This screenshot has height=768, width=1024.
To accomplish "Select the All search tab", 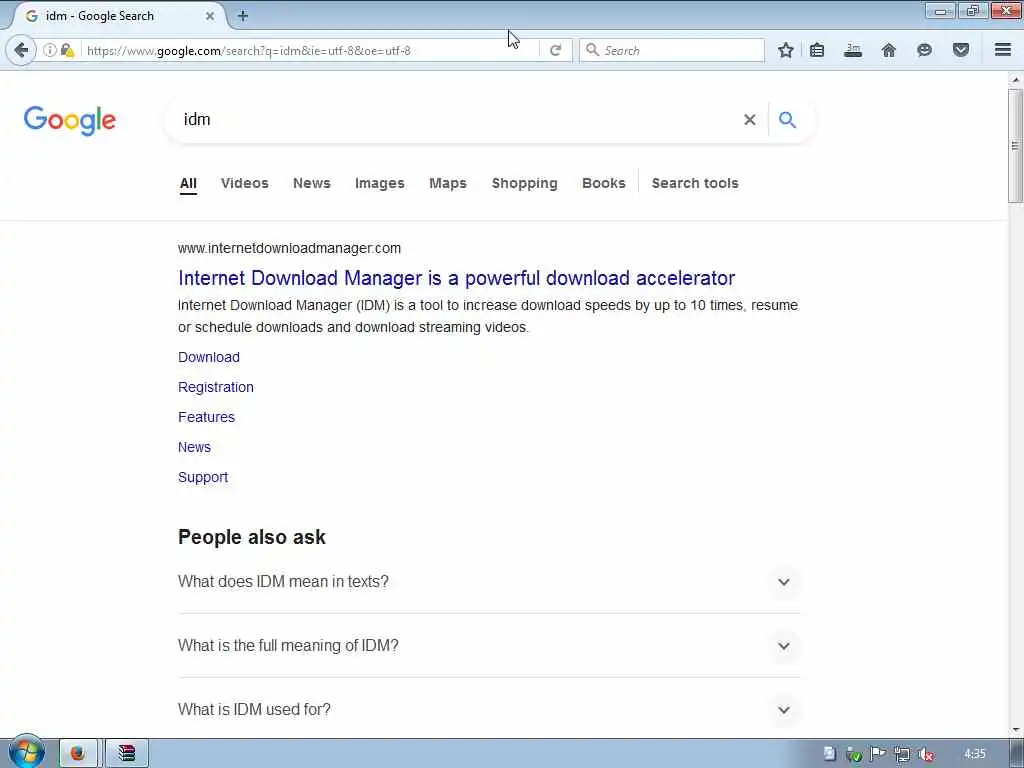I will coord(188,184).
